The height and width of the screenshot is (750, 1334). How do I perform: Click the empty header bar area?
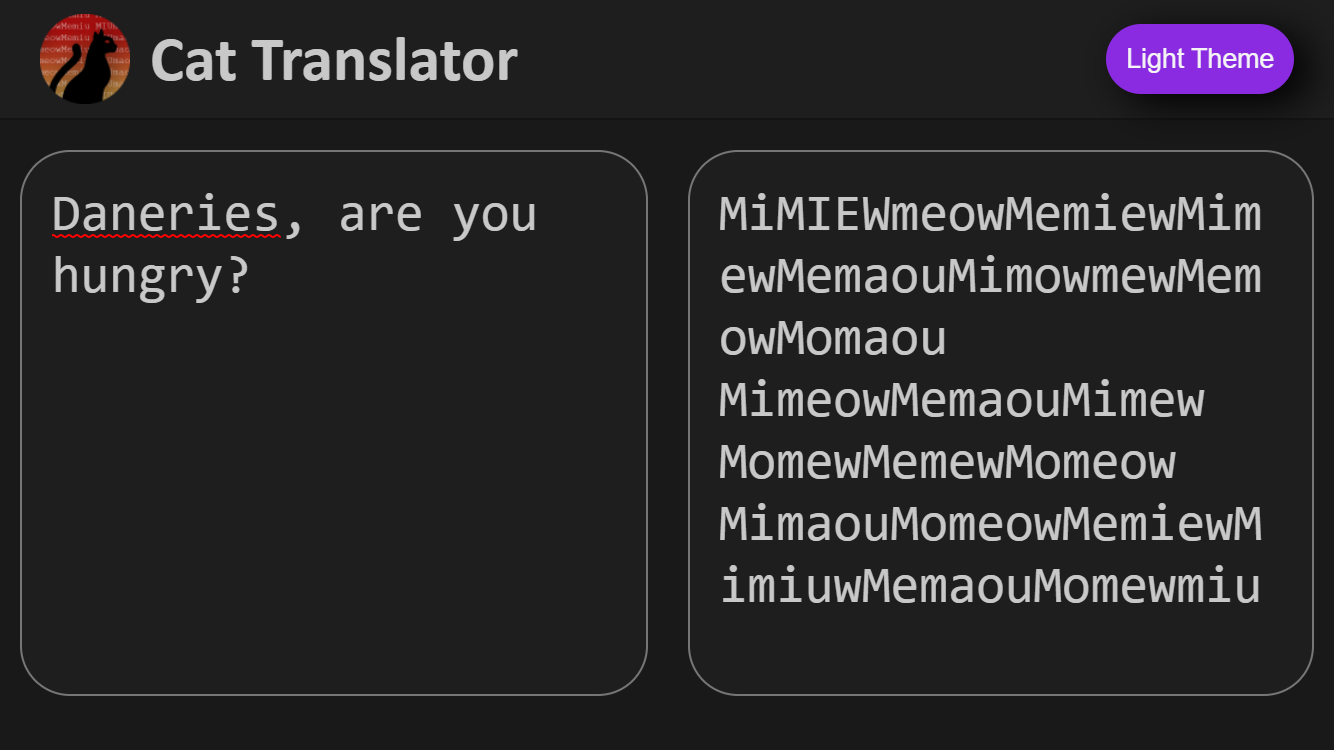pos(800,59)
